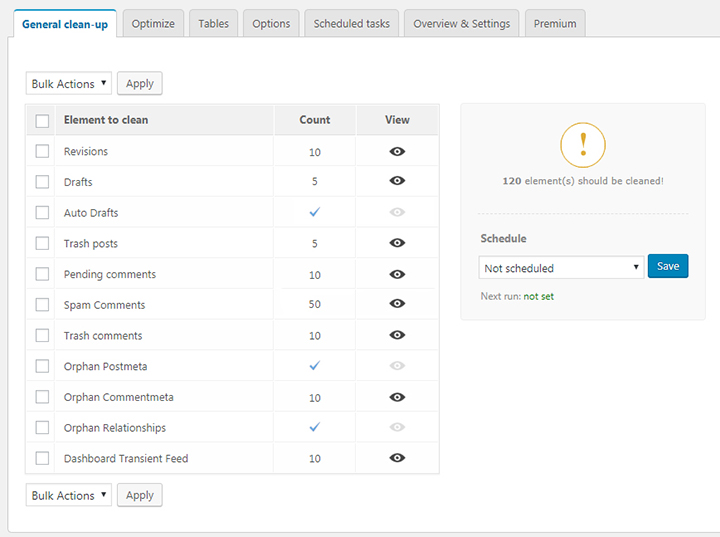Open the Trash posts view eye icon

397,243
